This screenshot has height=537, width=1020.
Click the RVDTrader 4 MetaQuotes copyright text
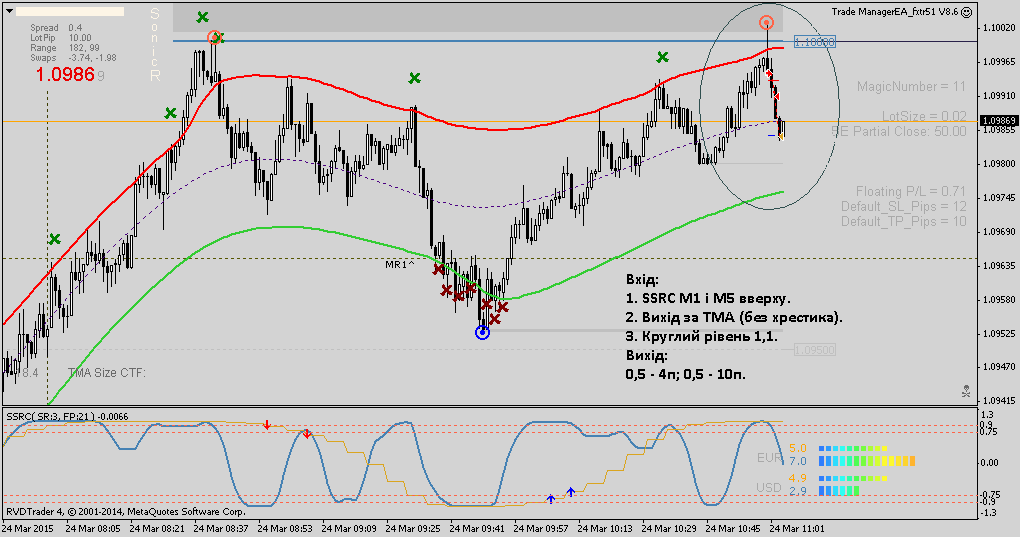[126, 512]
